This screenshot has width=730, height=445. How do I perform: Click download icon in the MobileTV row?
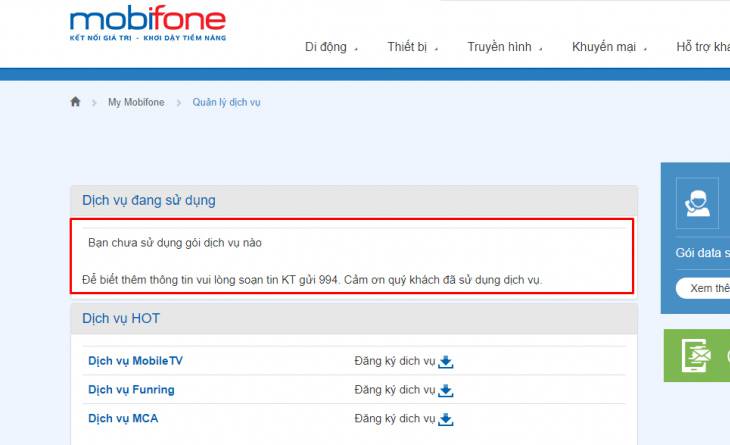pyautogui.click(x=446, y=361)
